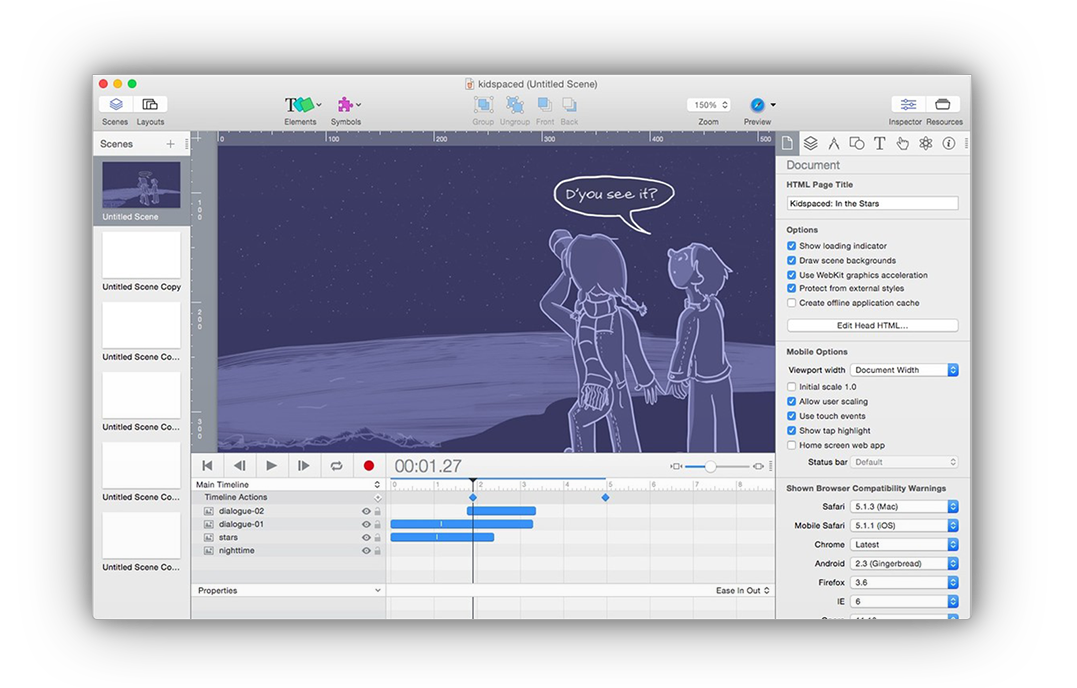Adjust the timeline zoom slider
1077x688 pixels.
(x=711, y=466)
